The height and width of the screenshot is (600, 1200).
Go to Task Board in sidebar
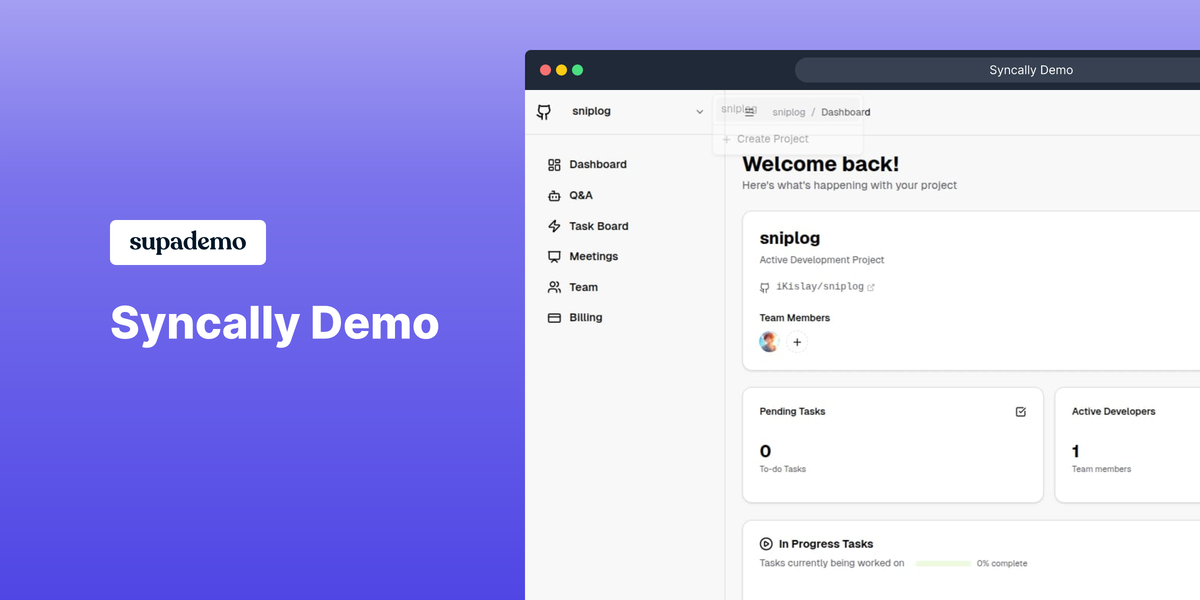[588, 227]
